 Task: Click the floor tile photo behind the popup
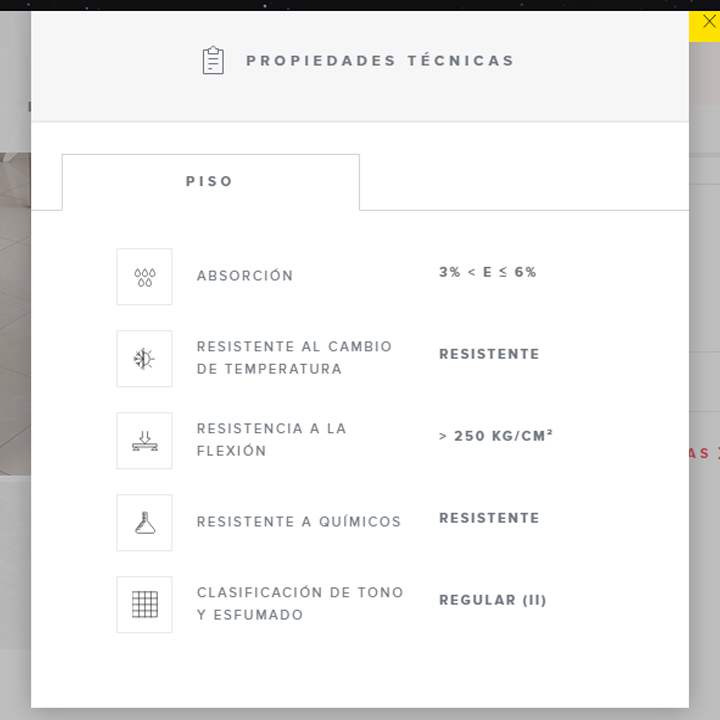point(15,314)
